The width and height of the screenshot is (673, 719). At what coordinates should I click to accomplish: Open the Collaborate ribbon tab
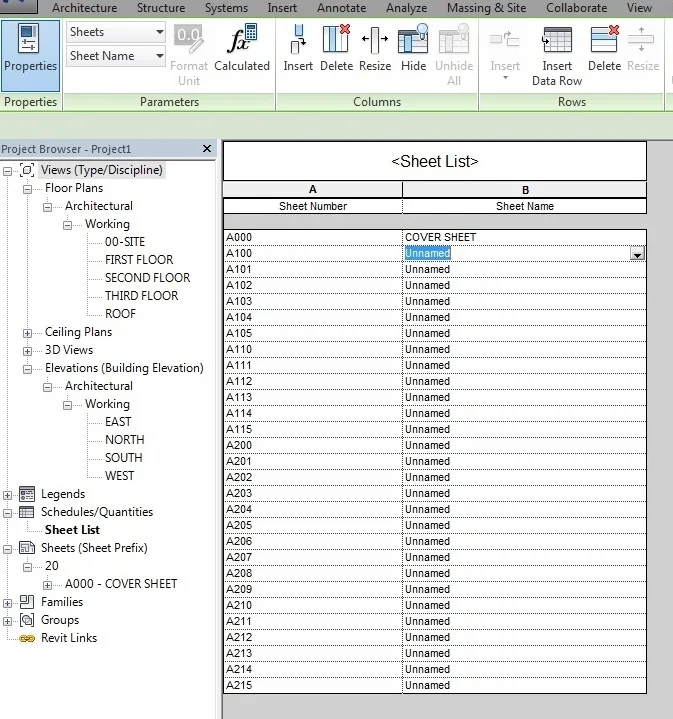(x=576, y=8)
